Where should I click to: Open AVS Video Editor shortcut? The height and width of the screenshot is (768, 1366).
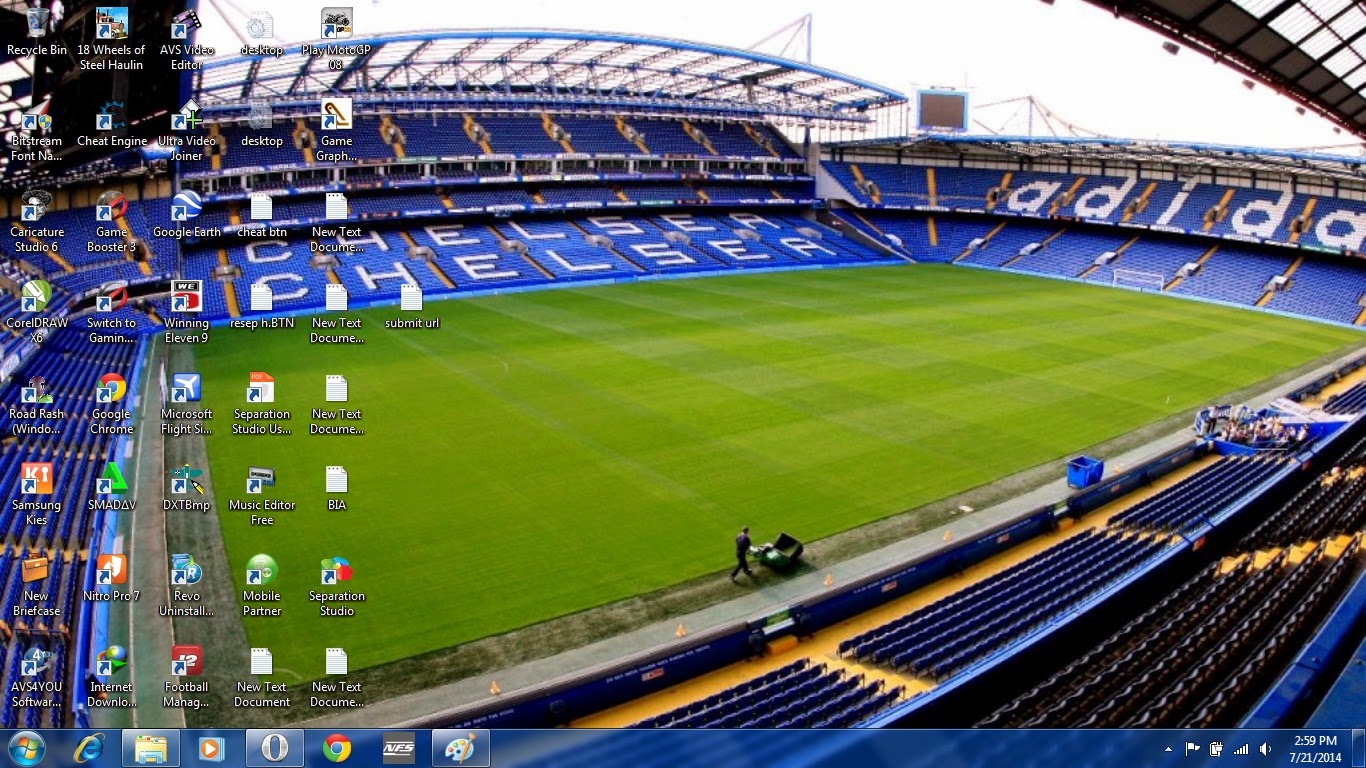coord(187,39)
